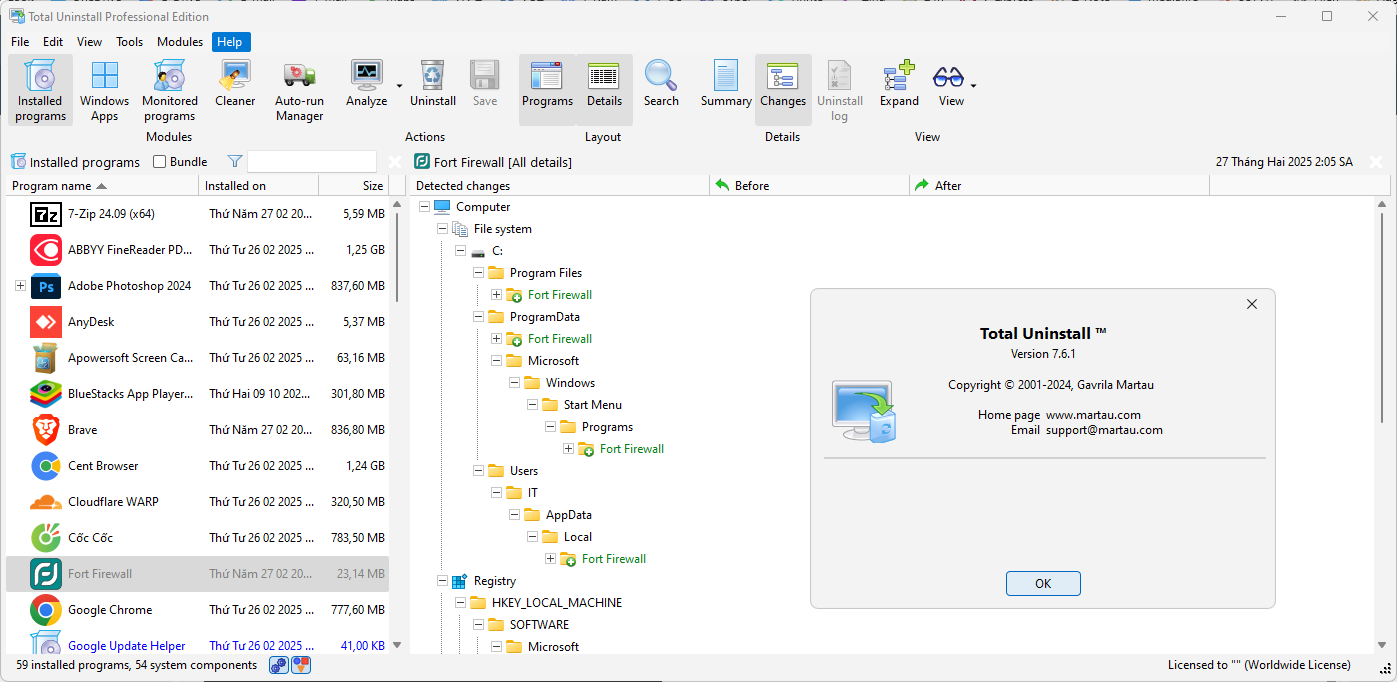
Task: Enable the Bundle checkbox
Action: click(160, 162)
